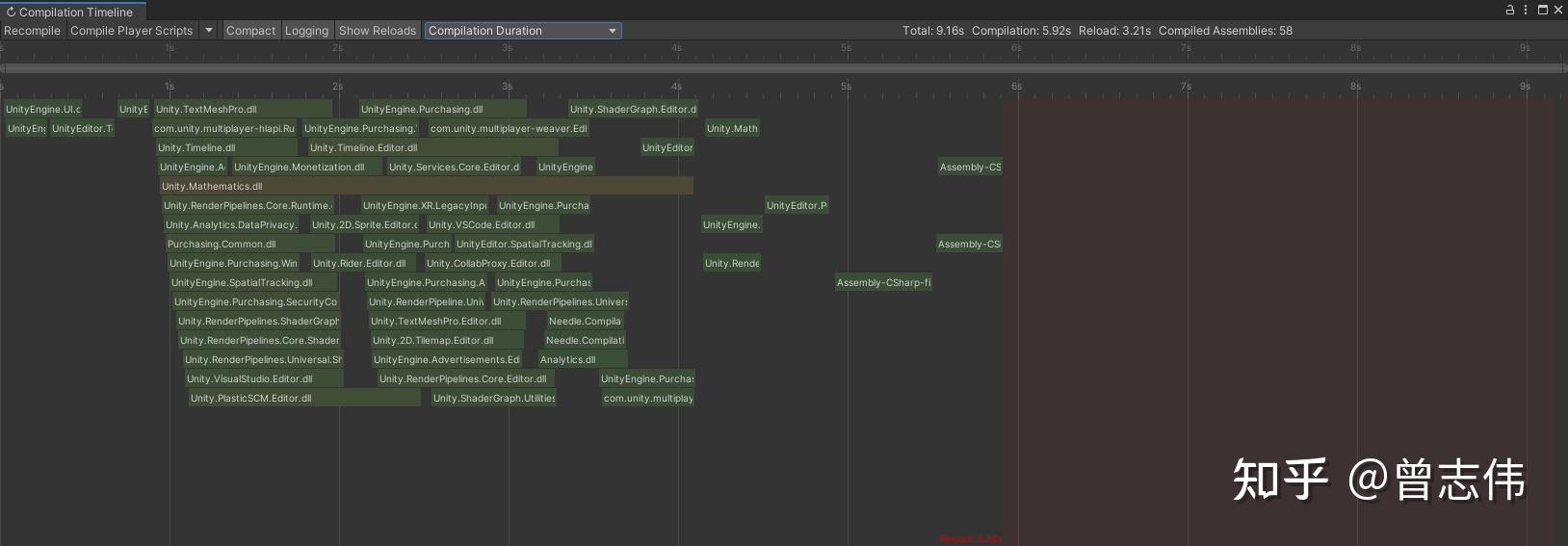
Task: Click the timeline zoom range bar
Action: point(784,68)
